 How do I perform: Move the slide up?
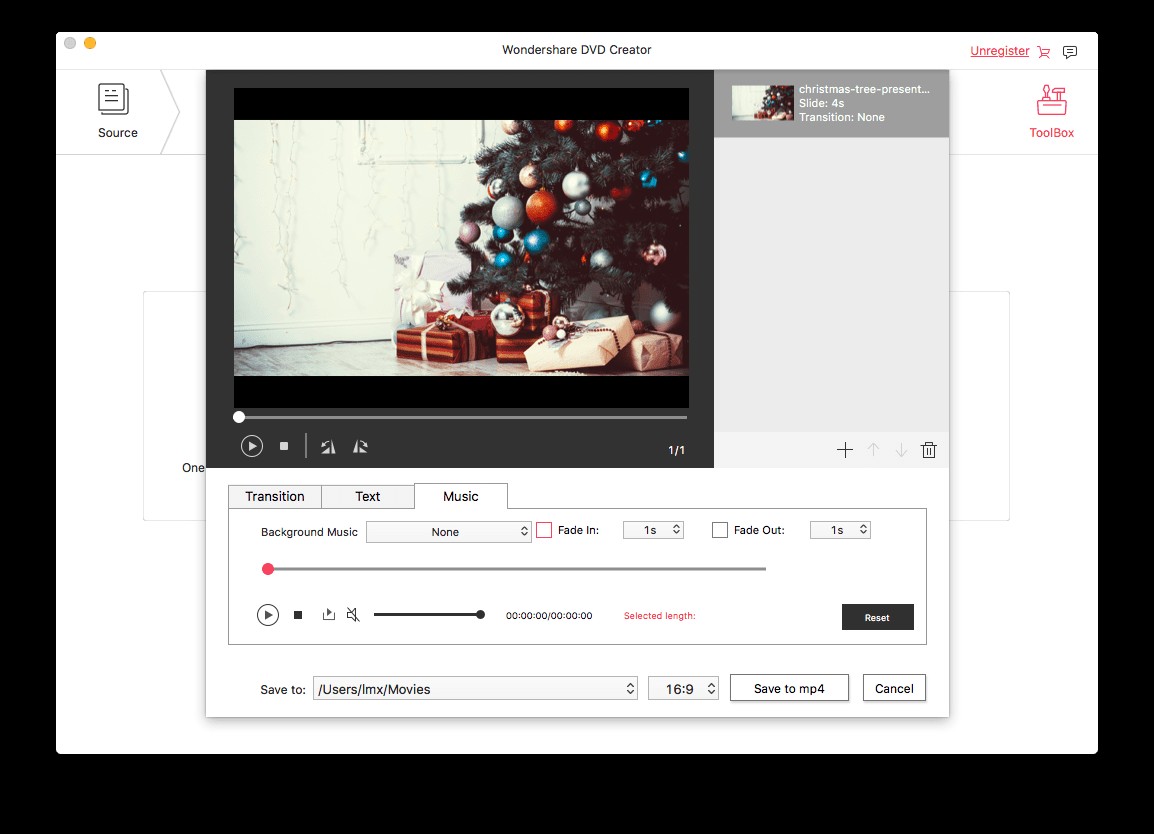pyautogui.click(x=873, y=450)
